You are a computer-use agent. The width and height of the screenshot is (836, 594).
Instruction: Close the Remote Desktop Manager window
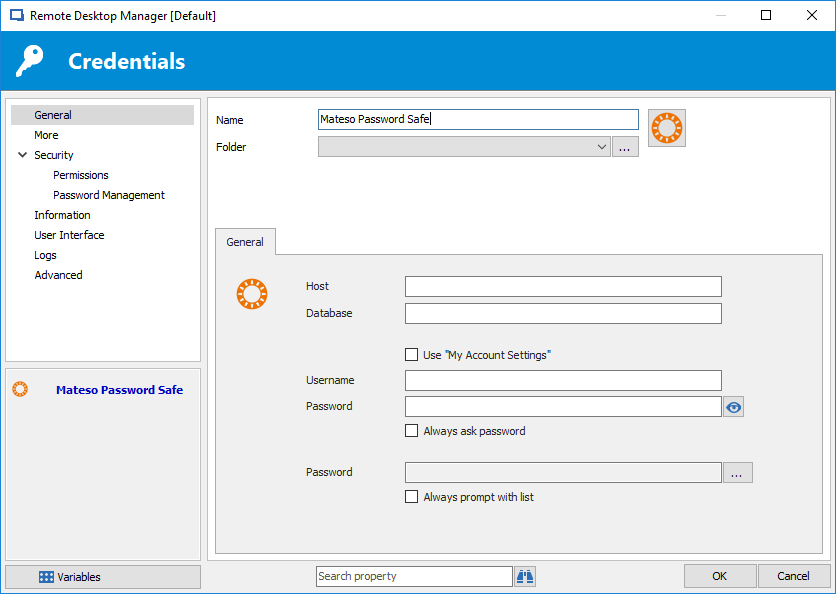[811, 15]
